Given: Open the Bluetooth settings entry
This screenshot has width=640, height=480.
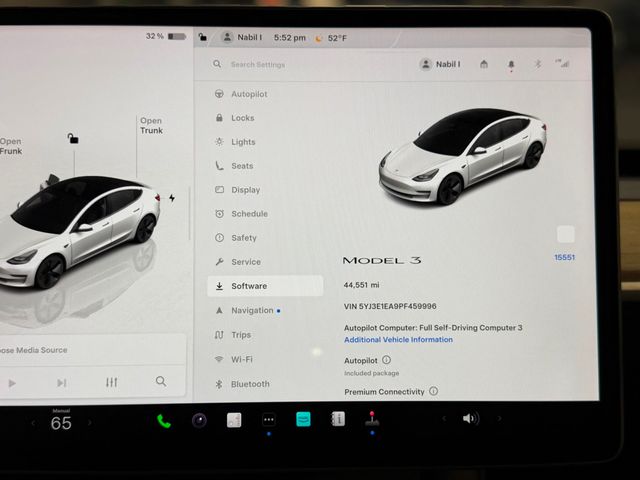Looking at the screenshot, I should coord(242,384).
